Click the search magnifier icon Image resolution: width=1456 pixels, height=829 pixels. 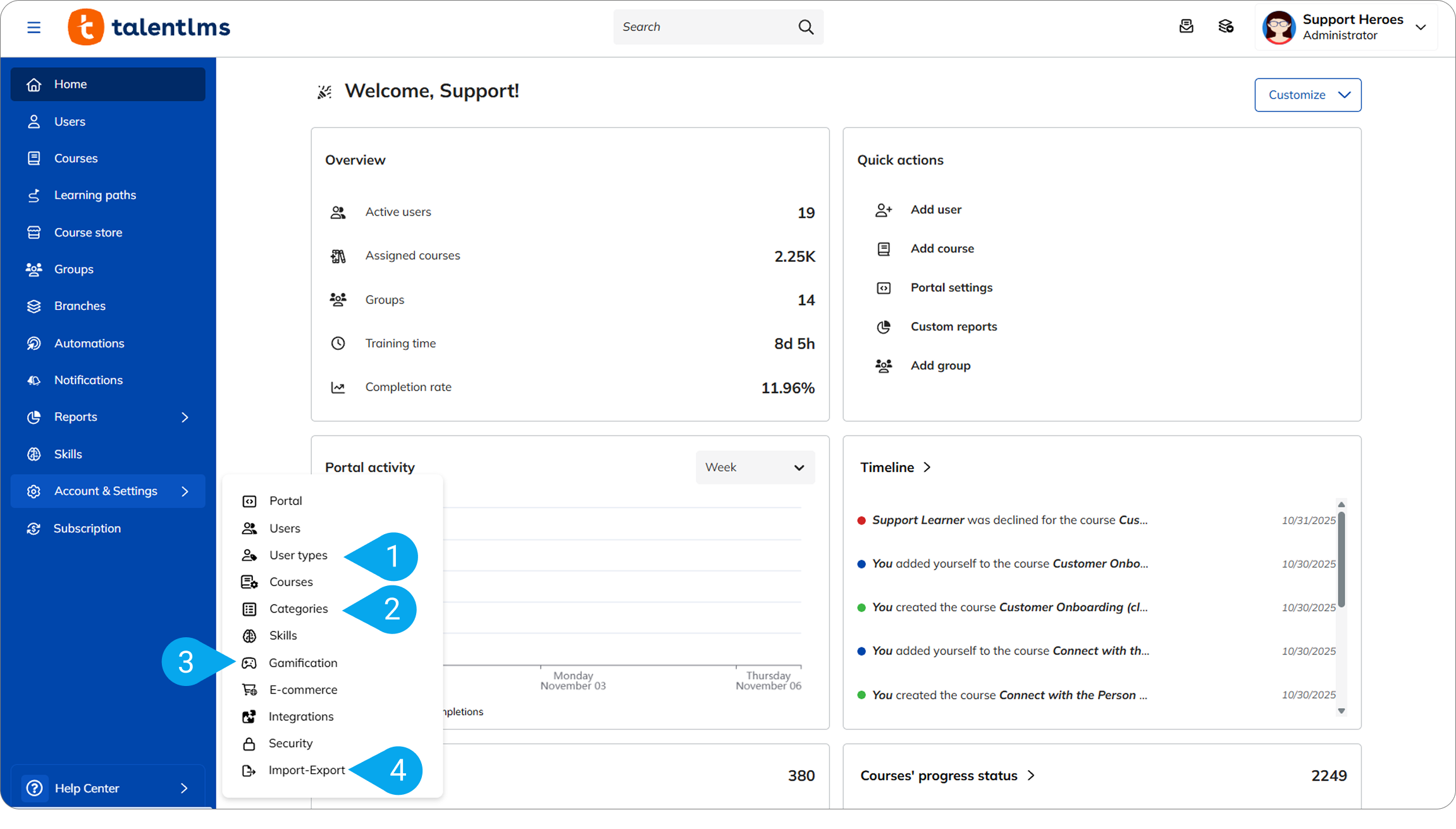coord(805,27)
